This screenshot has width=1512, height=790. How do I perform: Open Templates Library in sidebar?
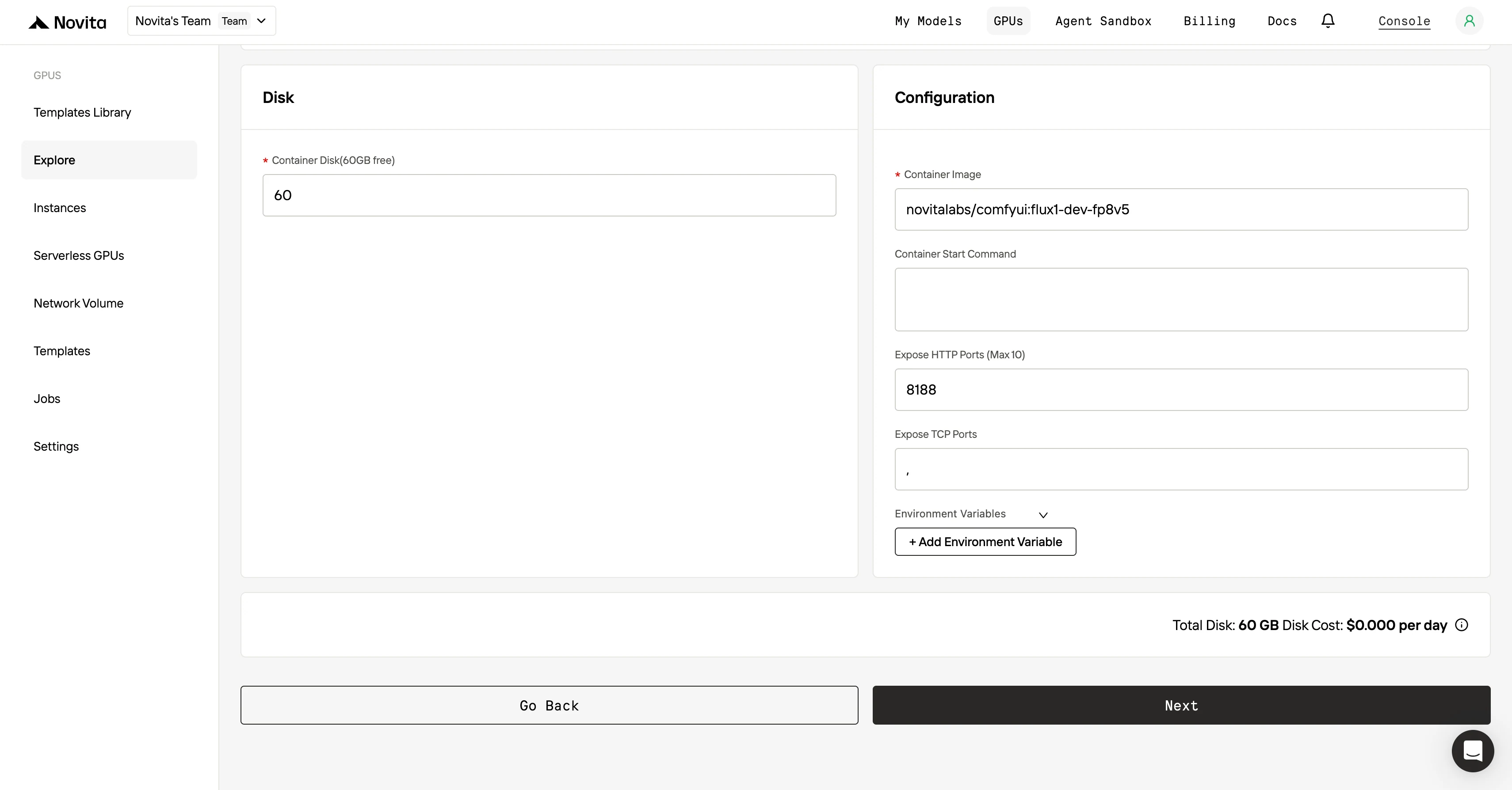tap(109, 112)
